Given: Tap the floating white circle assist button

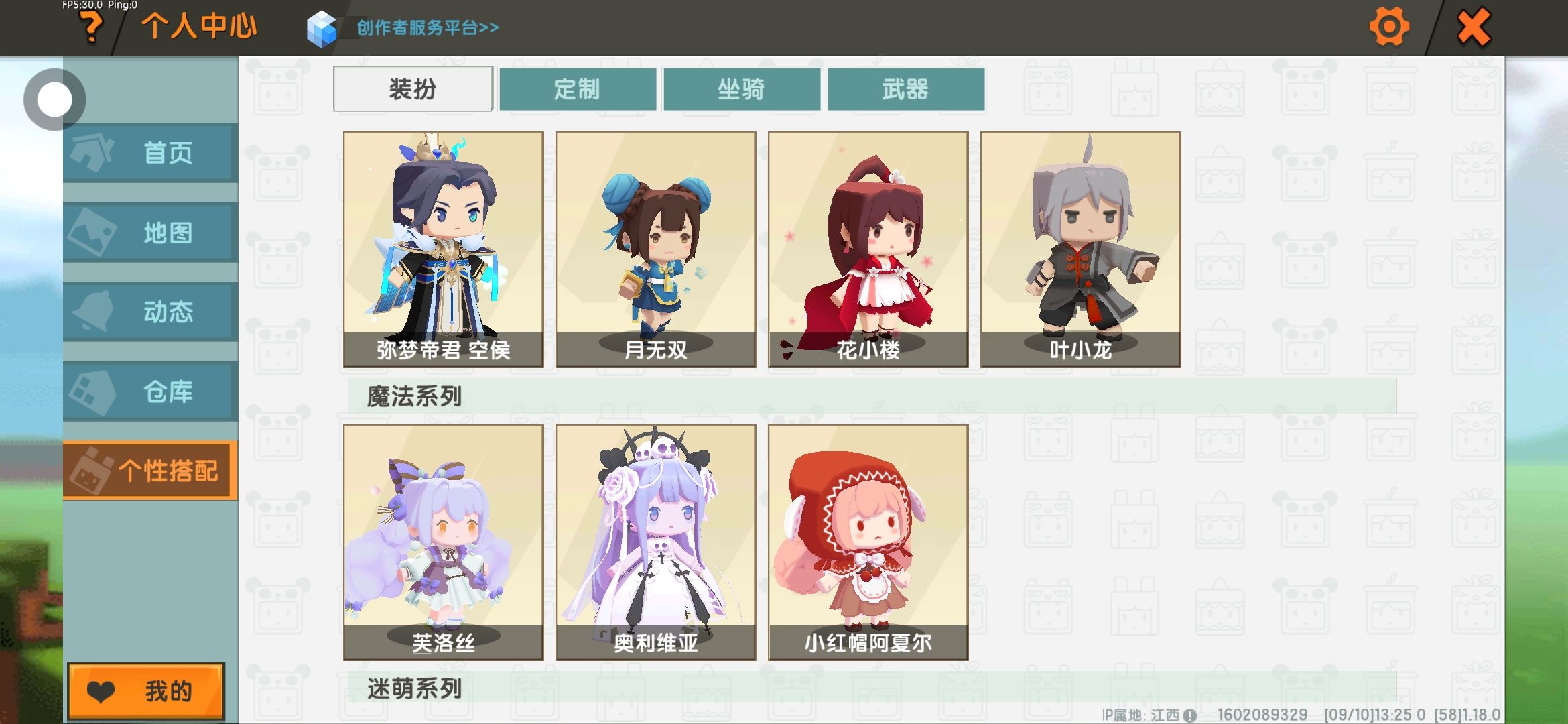Looking at the screenshot, I should [54, 99].
